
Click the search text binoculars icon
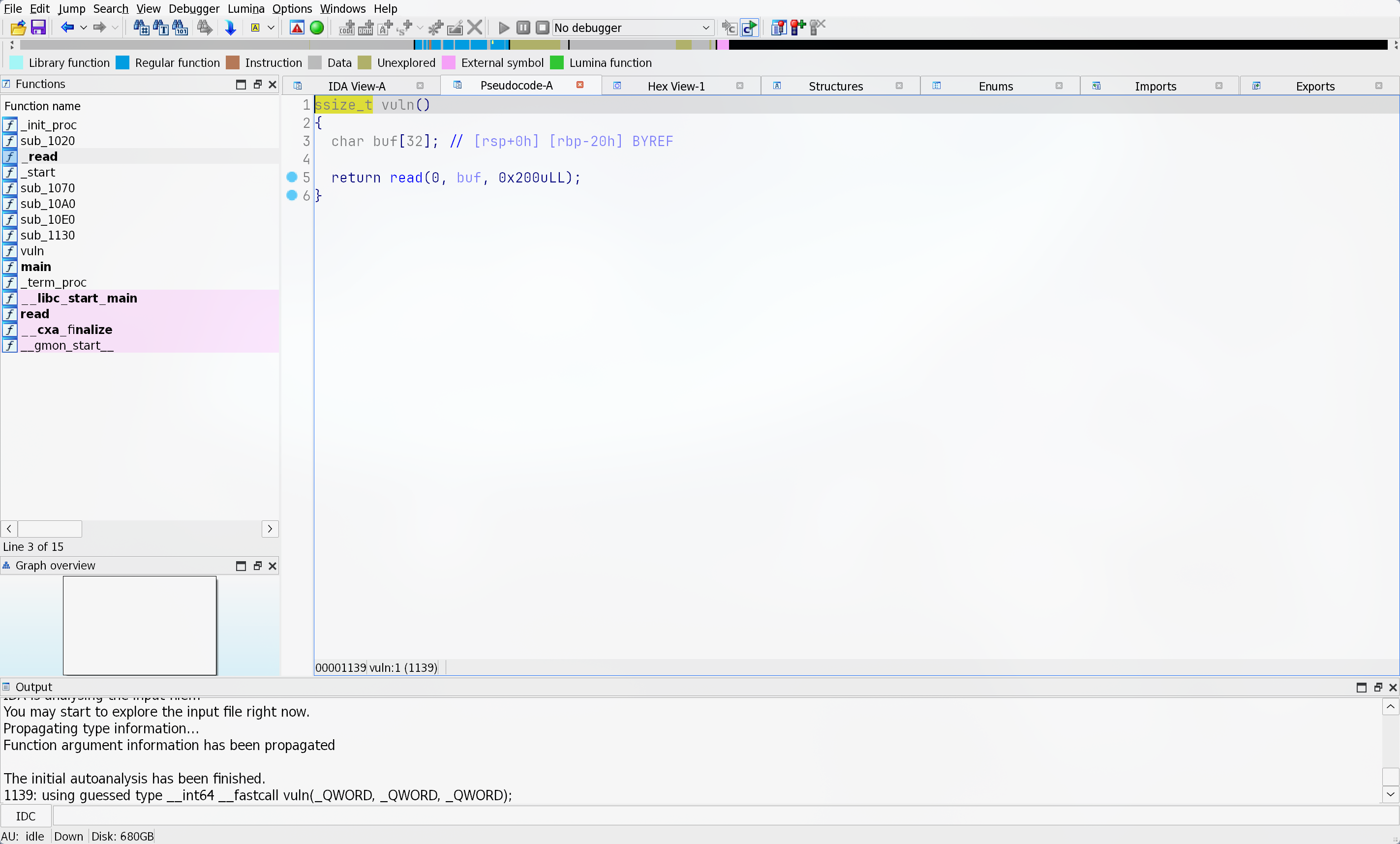160,27
